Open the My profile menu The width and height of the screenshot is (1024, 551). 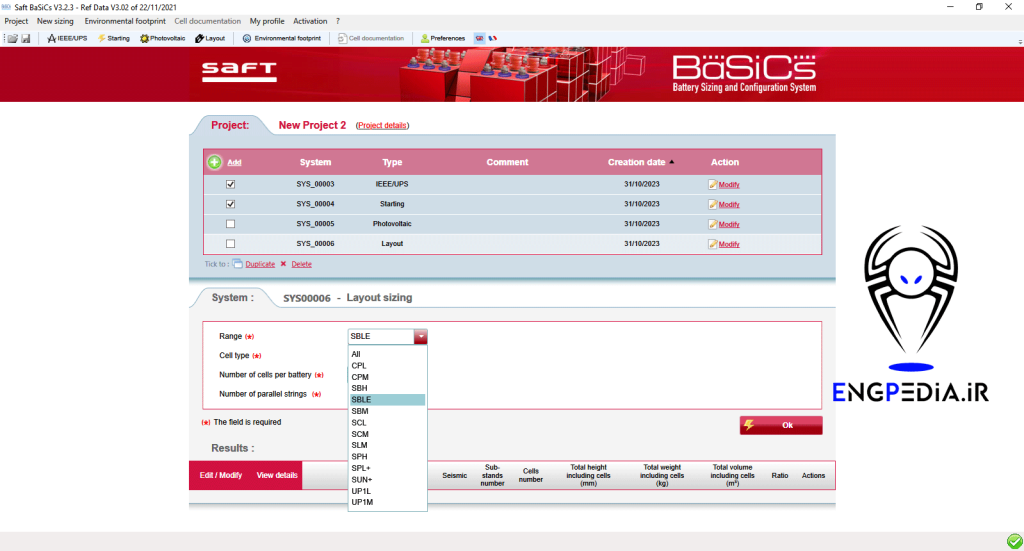coord(267,21)
